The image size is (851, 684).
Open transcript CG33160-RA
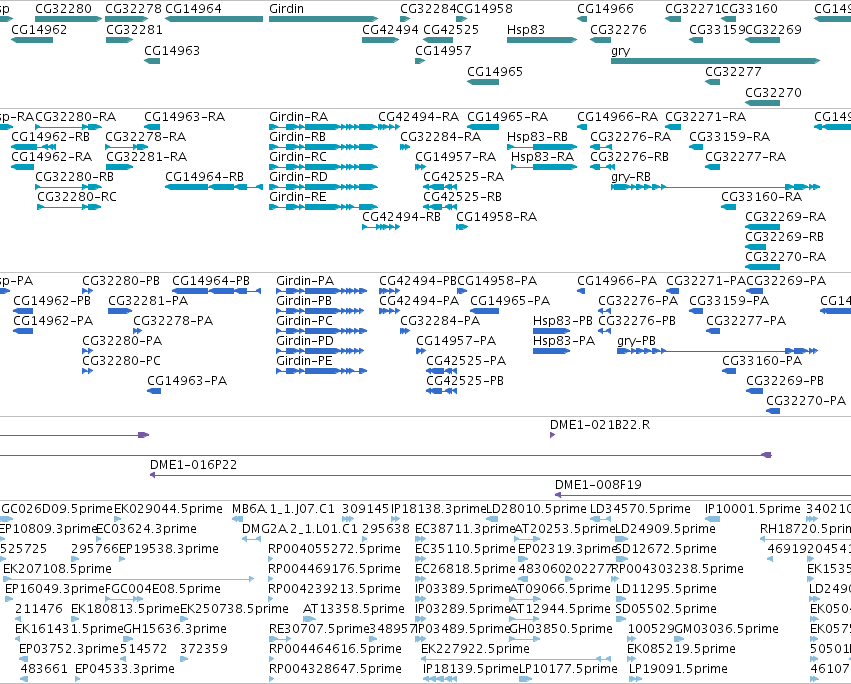761,197
